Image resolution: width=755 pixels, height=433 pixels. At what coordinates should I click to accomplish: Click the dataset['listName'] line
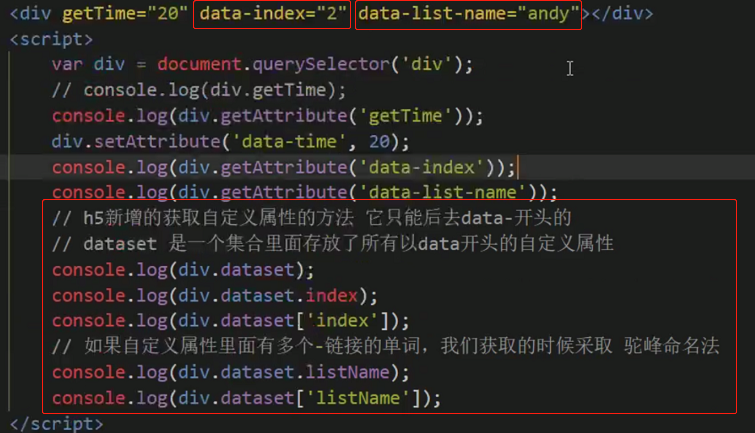pos(247,398)
